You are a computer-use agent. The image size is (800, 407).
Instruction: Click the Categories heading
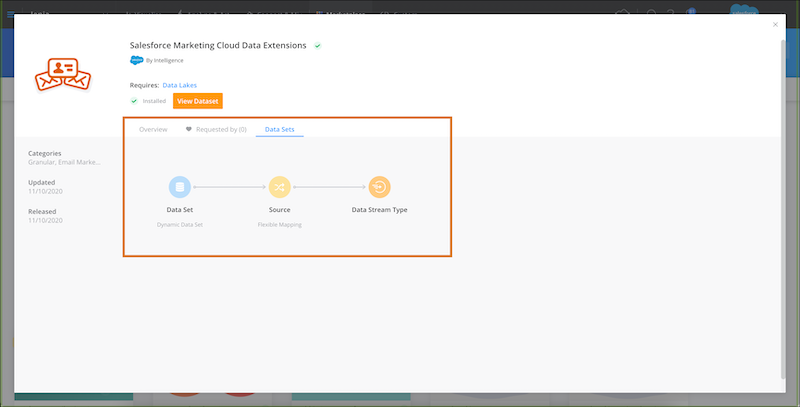(45, 153)
